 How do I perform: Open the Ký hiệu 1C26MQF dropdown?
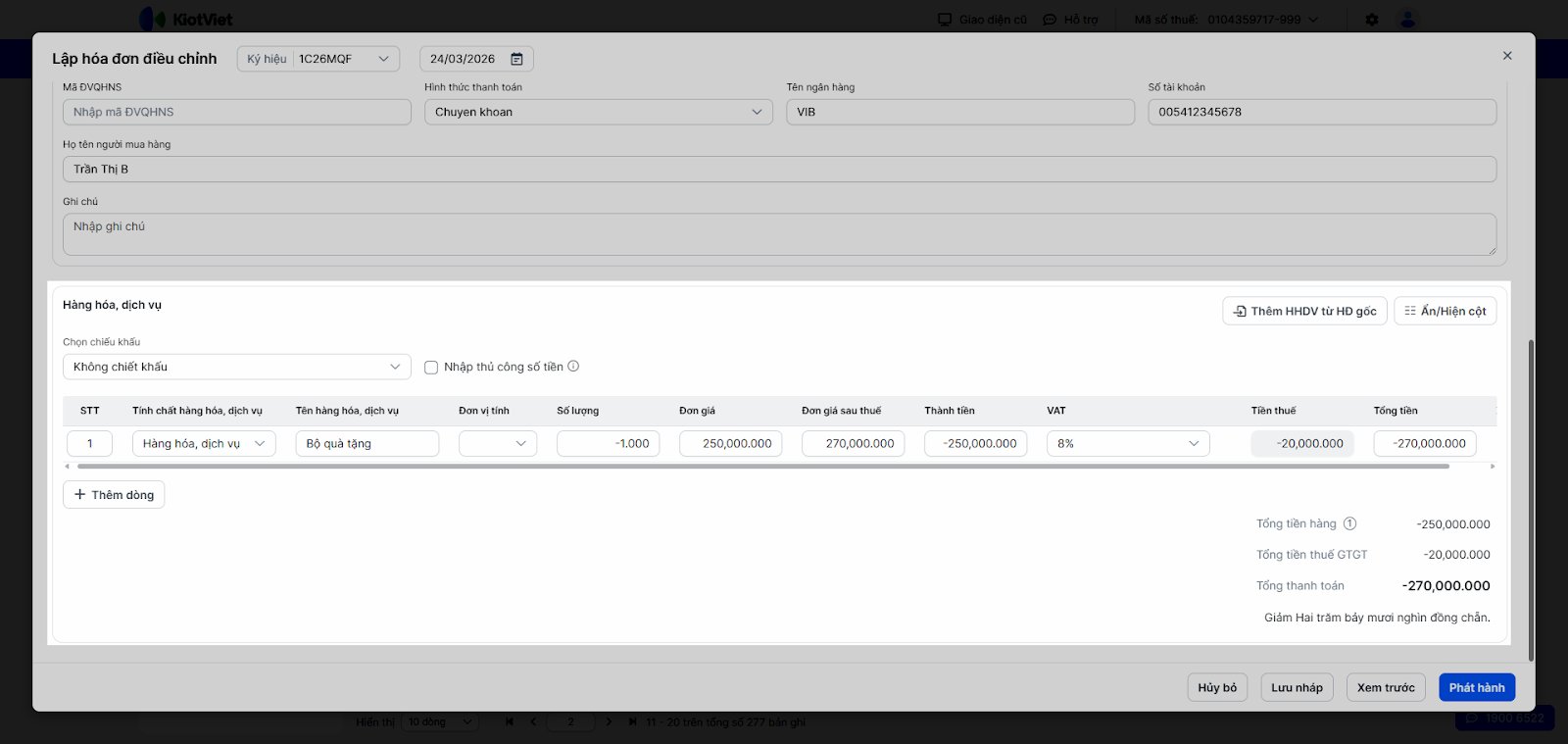pyautogui.click(x=318, y=59)
